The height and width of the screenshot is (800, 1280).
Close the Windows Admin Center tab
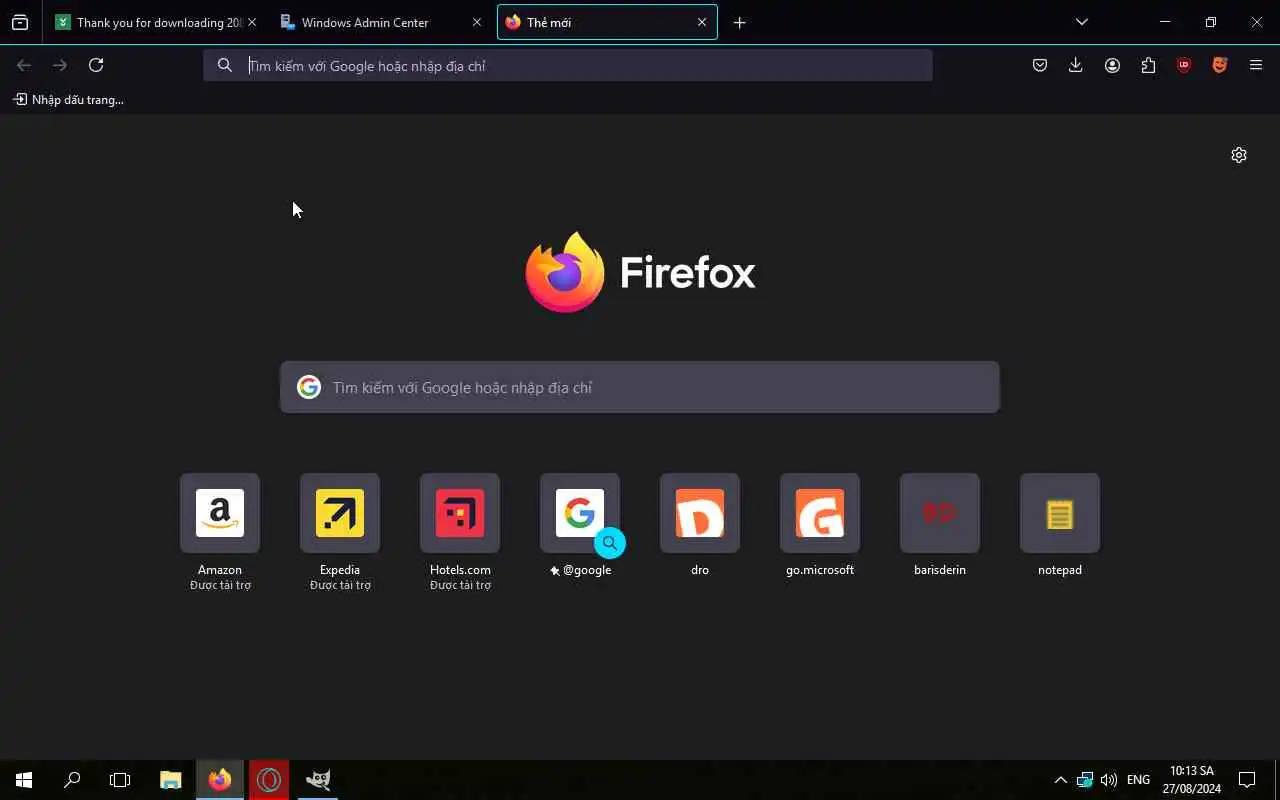(476, 22)
